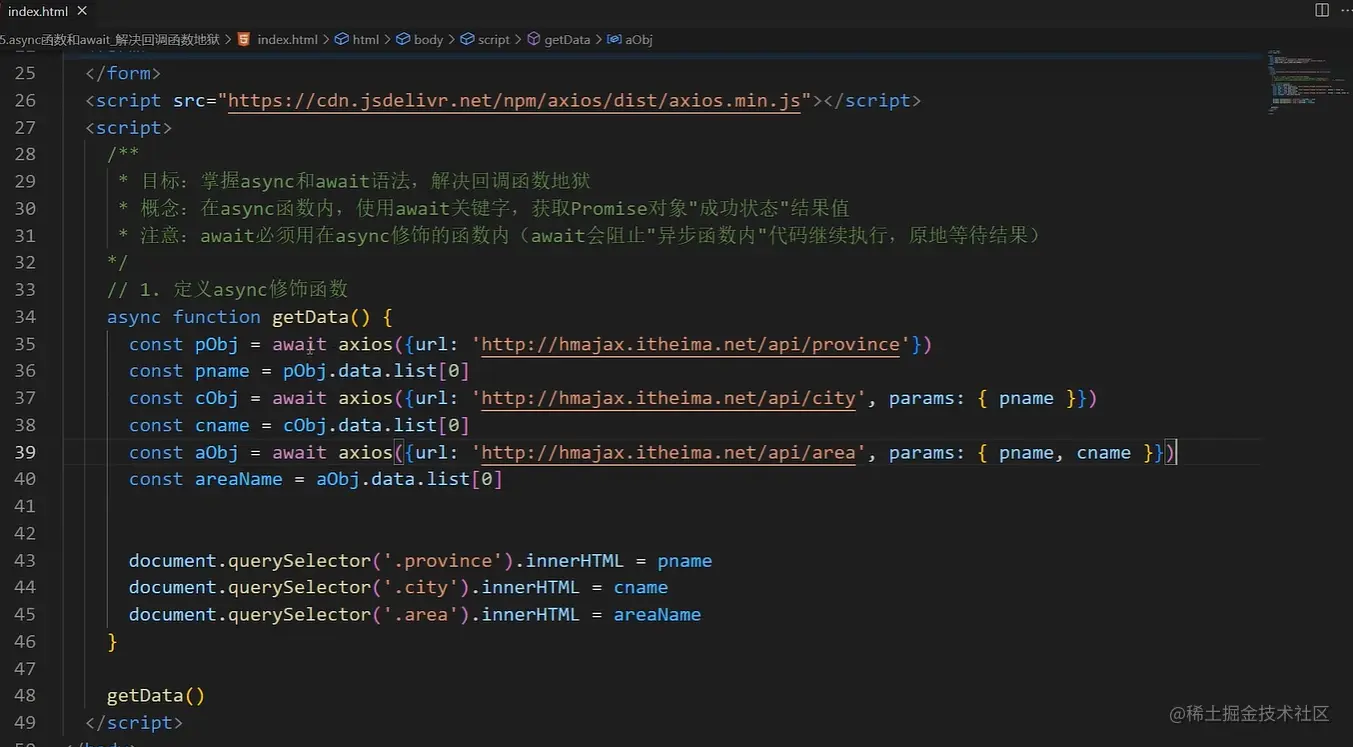Click 'cObj' declared on line 37
This screenshot has width=1353, height=747.
tap(217, 398)
